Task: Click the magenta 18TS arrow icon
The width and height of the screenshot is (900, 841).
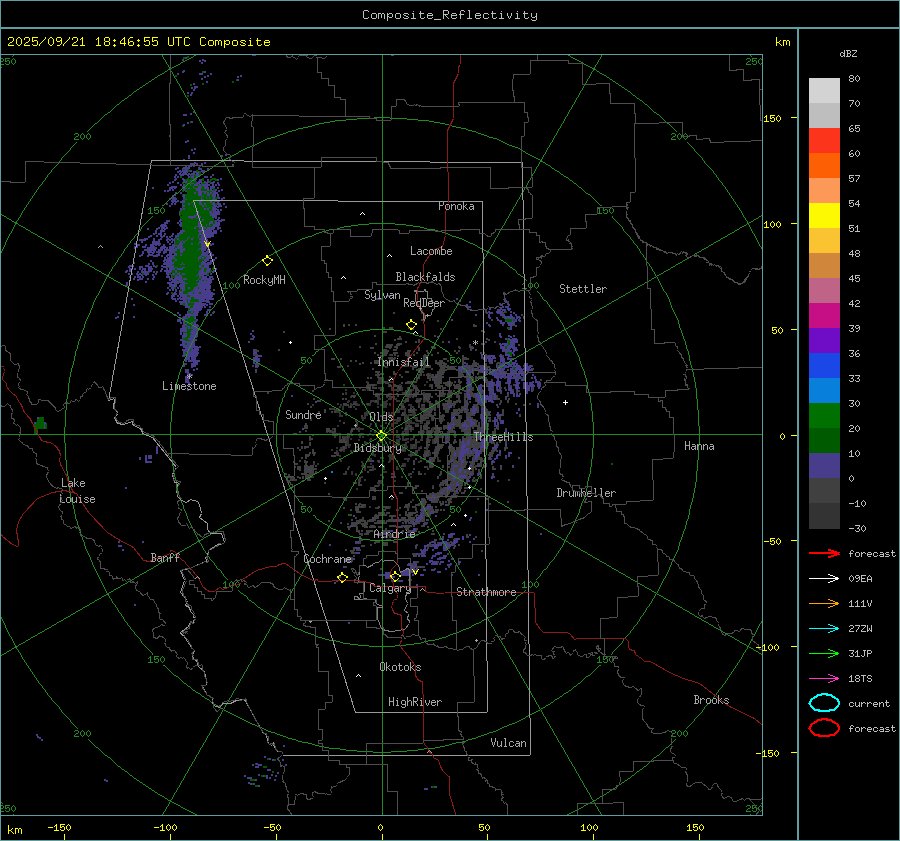Action: [824, 678]
